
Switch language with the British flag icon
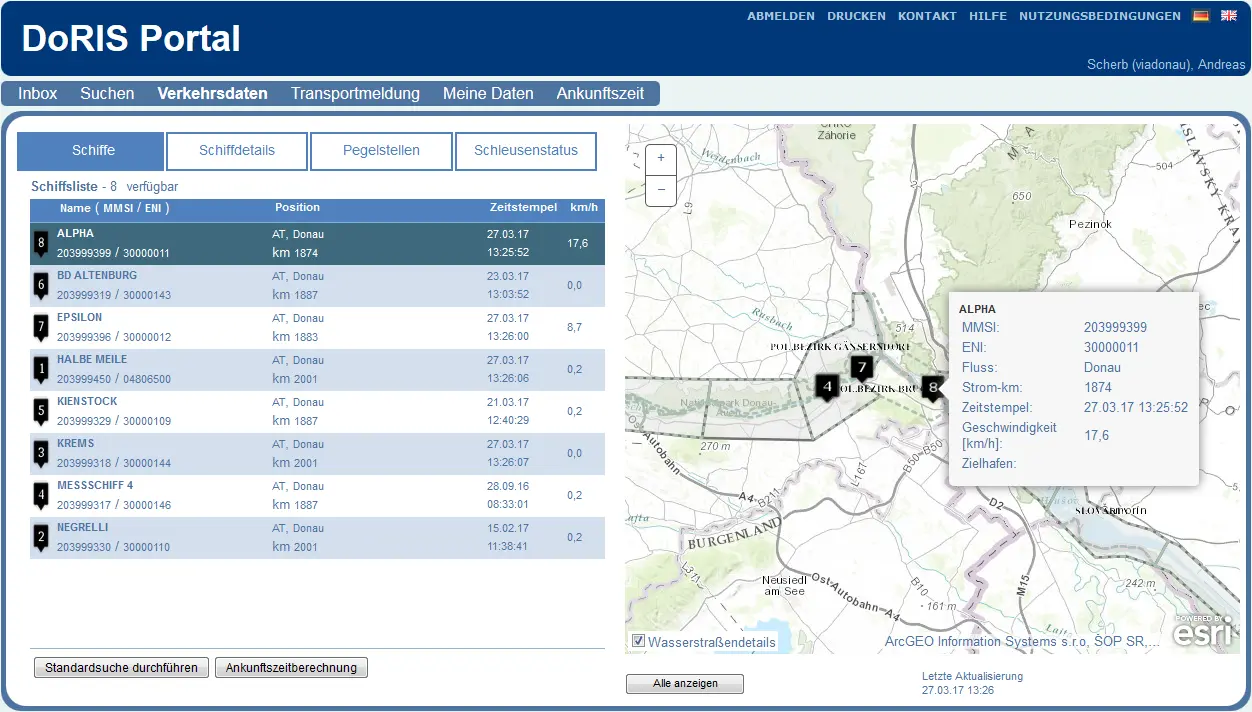[x=1229, y=16]
